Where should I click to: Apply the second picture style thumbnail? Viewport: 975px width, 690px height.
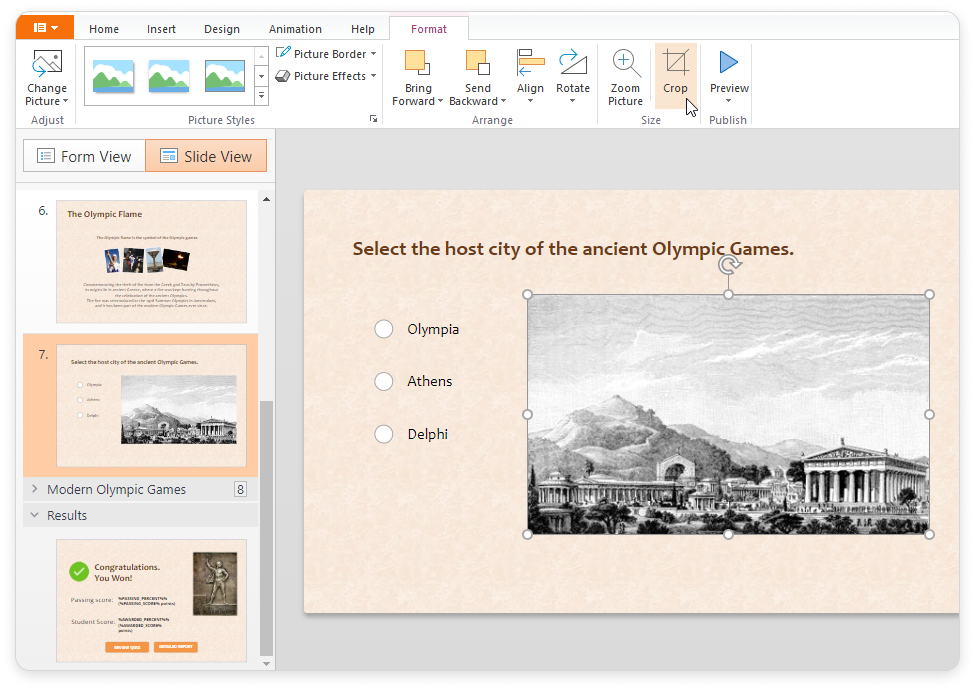pyautogui.click(x=169, y=76)
